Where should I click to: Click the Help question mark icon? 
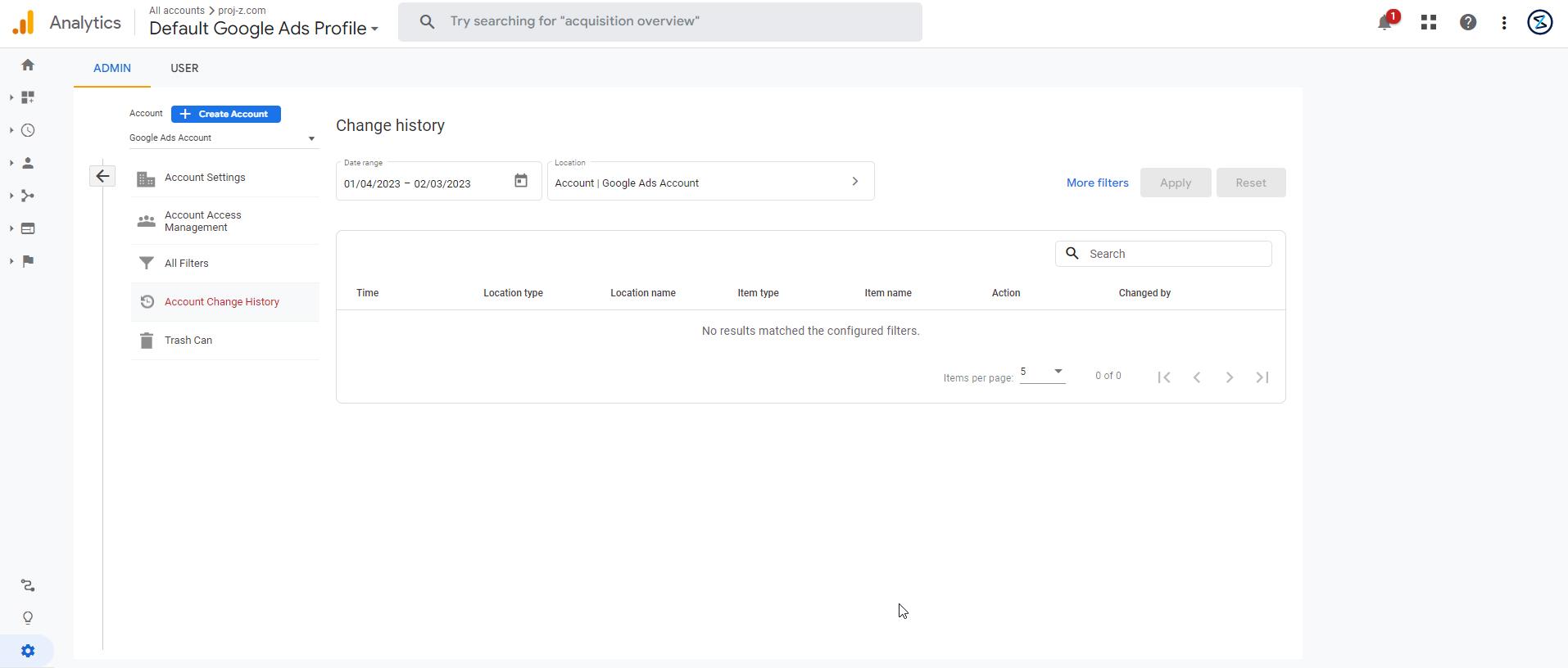1468,23
